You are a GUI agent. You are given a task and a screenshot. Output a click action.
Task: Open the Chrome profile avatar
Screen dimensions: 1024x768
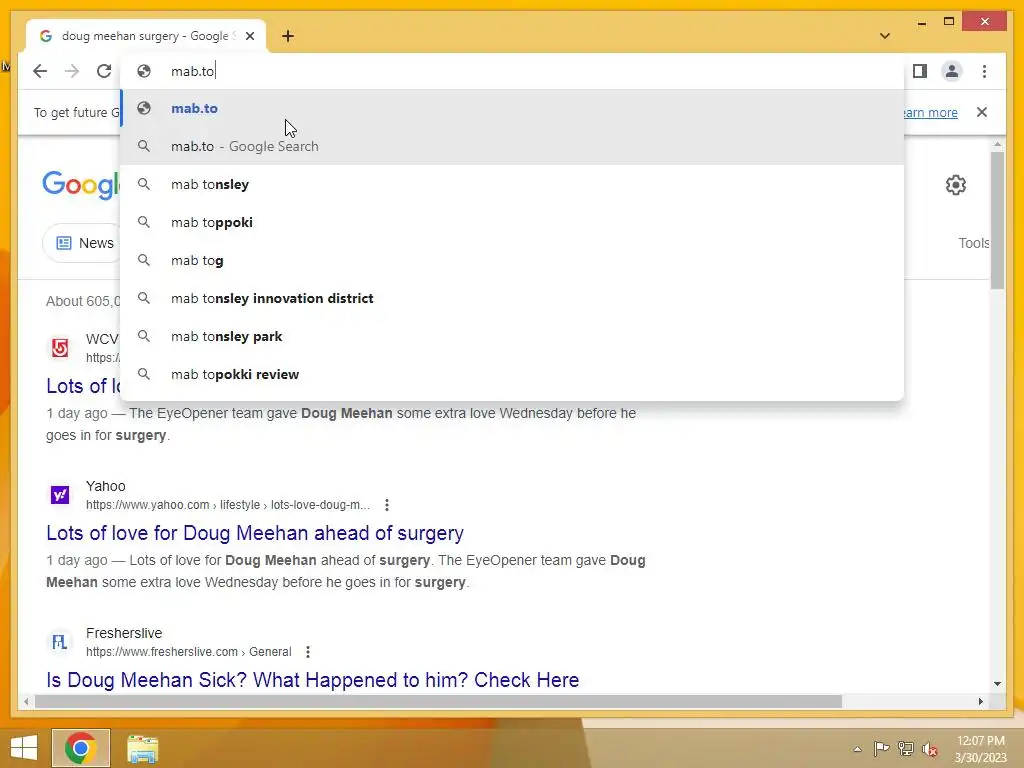pos(952,71)
